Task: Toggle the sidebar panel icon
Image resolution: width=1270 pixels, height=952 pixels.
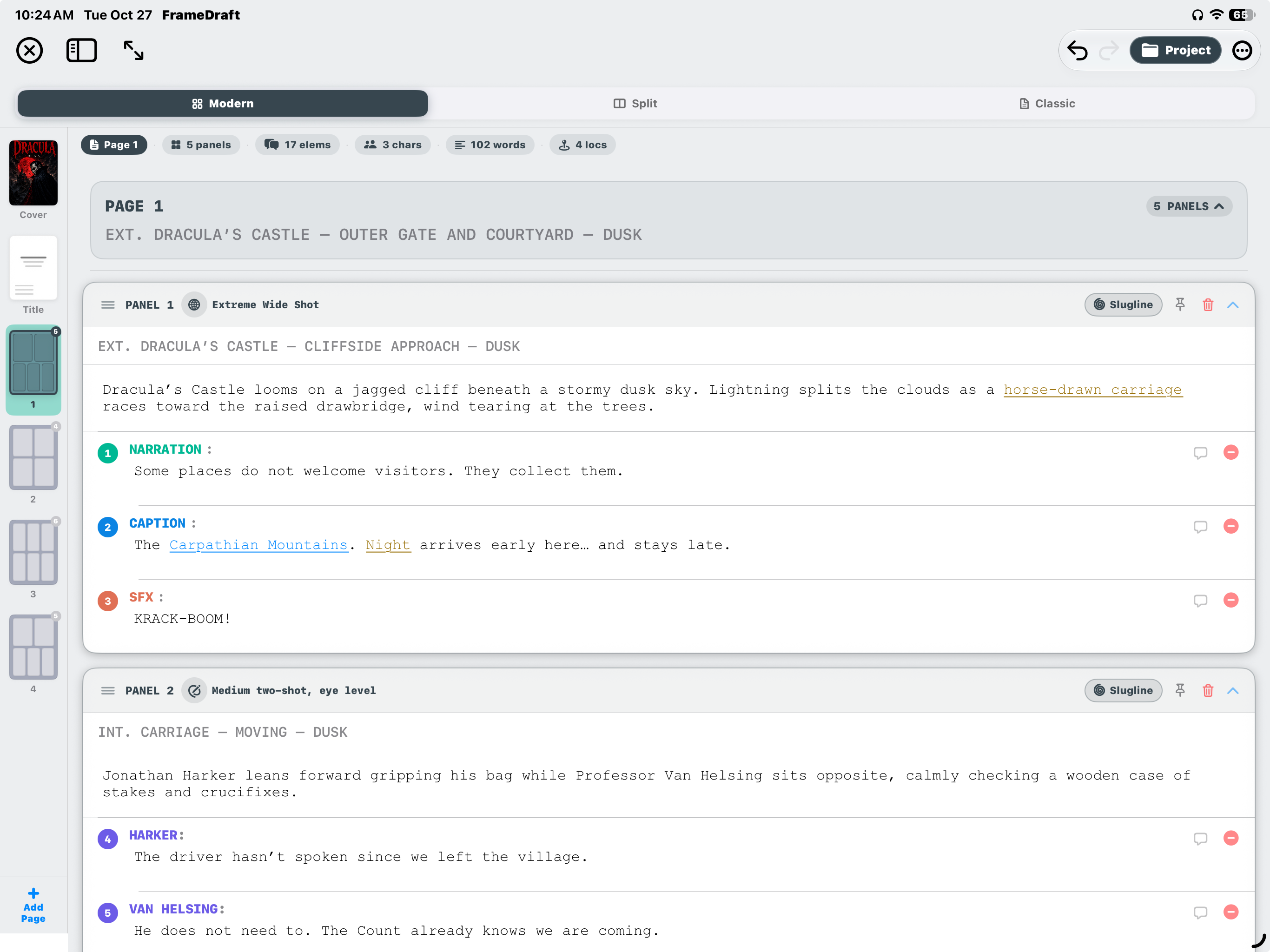Action: (x=81, y=51)
